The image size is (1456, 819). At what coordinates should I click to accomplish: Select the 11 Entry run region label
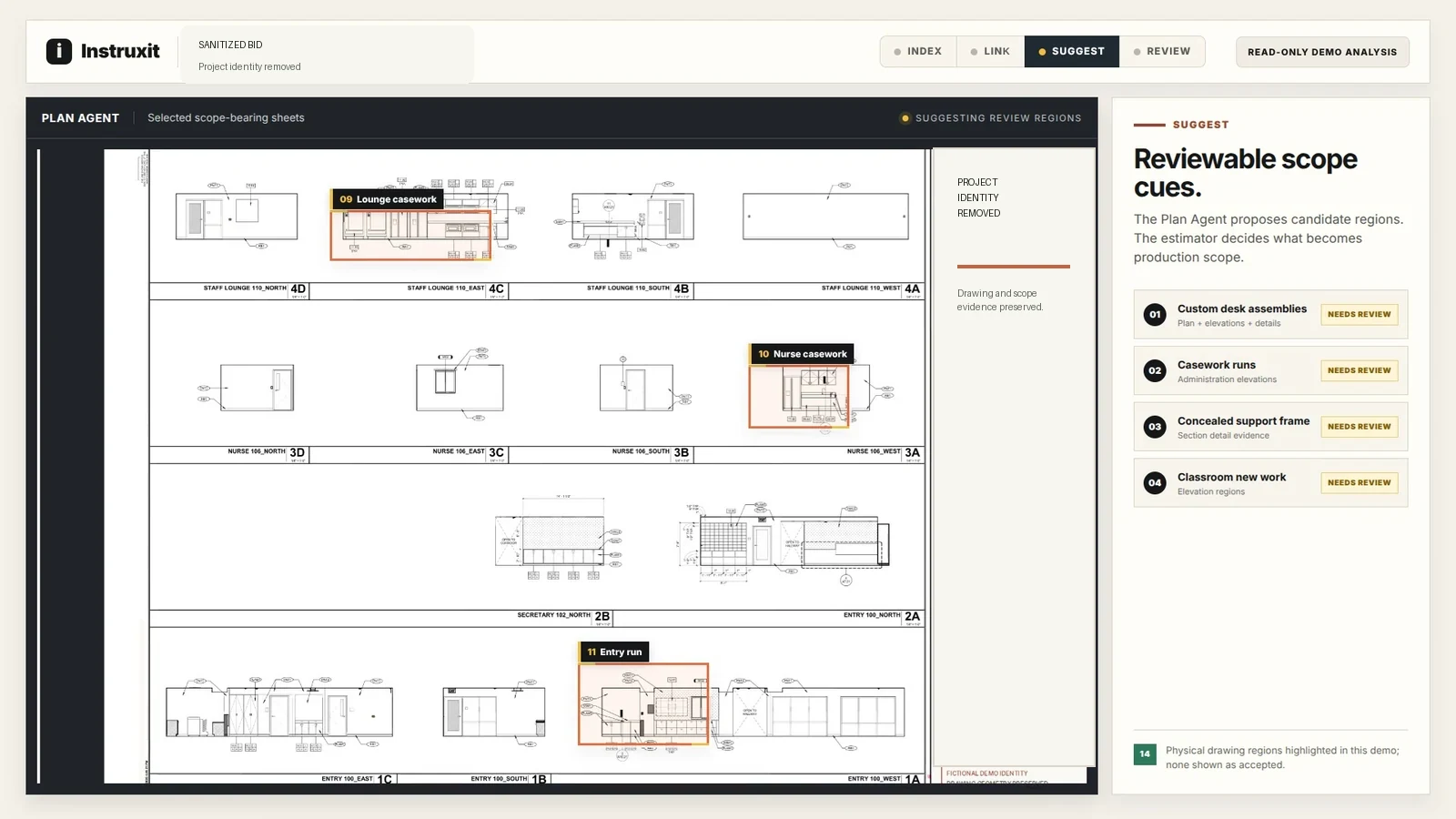coord(614,652)
